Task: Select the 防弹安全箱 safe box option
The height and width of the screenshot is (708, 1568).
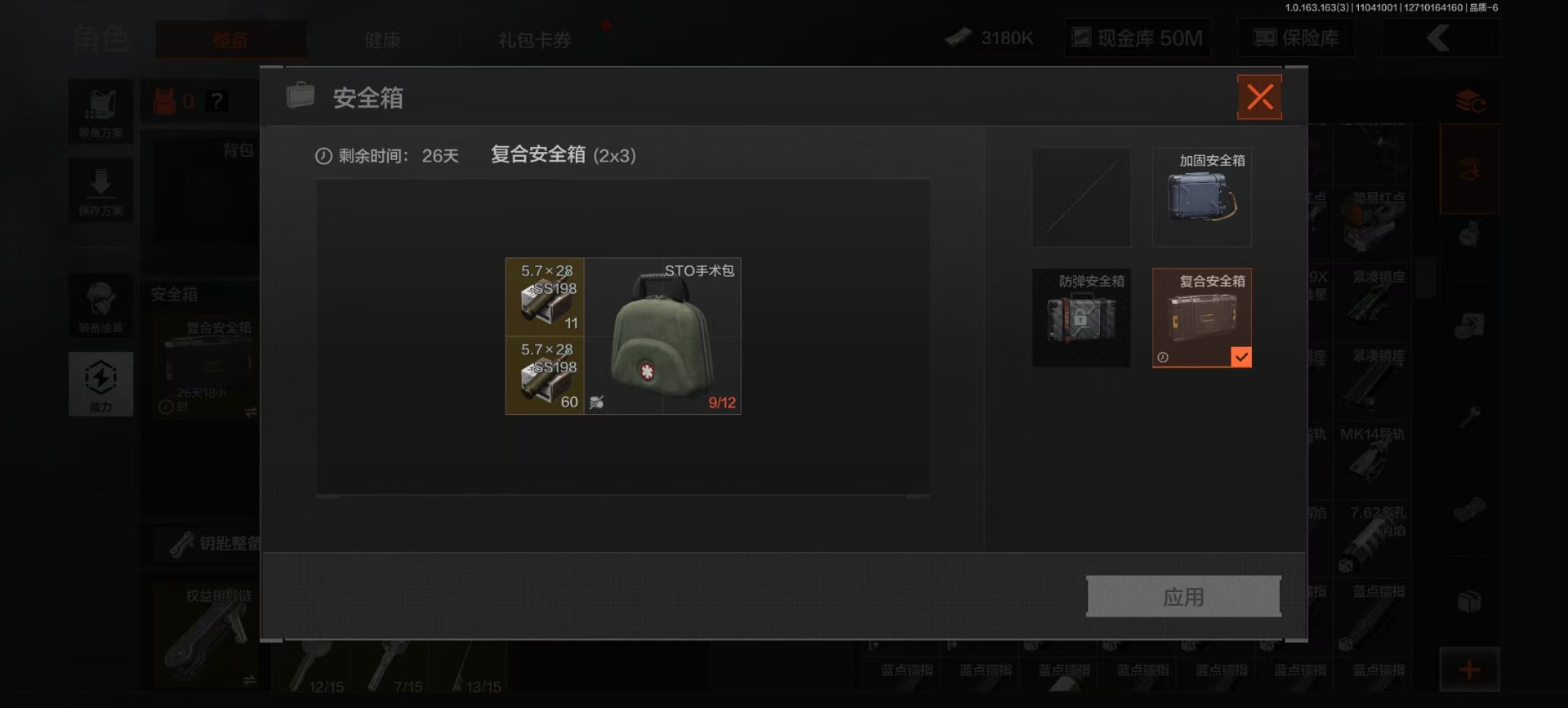Action: pos(1081,318)
